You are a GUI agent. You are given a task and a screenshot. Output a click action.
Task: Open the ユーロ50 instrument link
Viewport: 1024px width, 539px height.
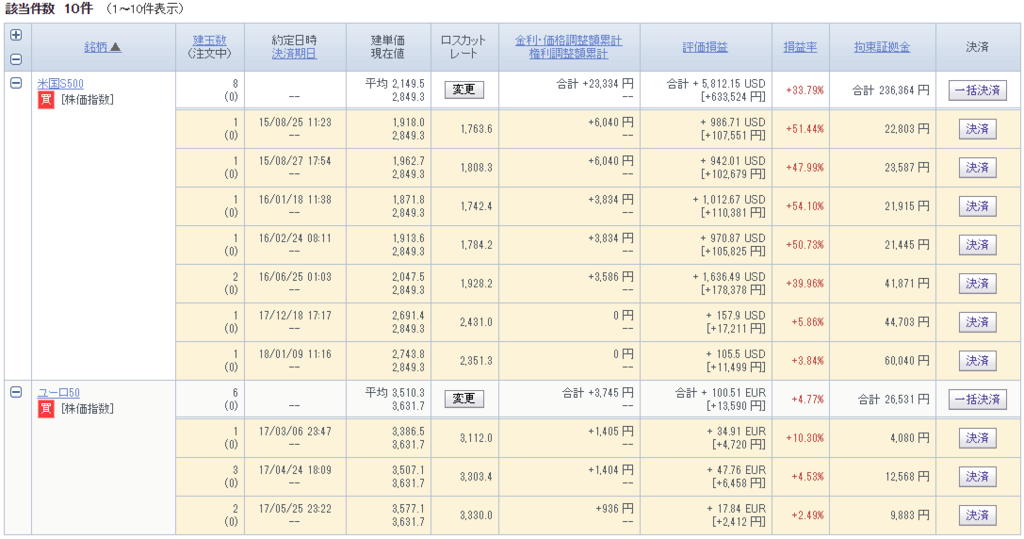click(x=58, y=393)
